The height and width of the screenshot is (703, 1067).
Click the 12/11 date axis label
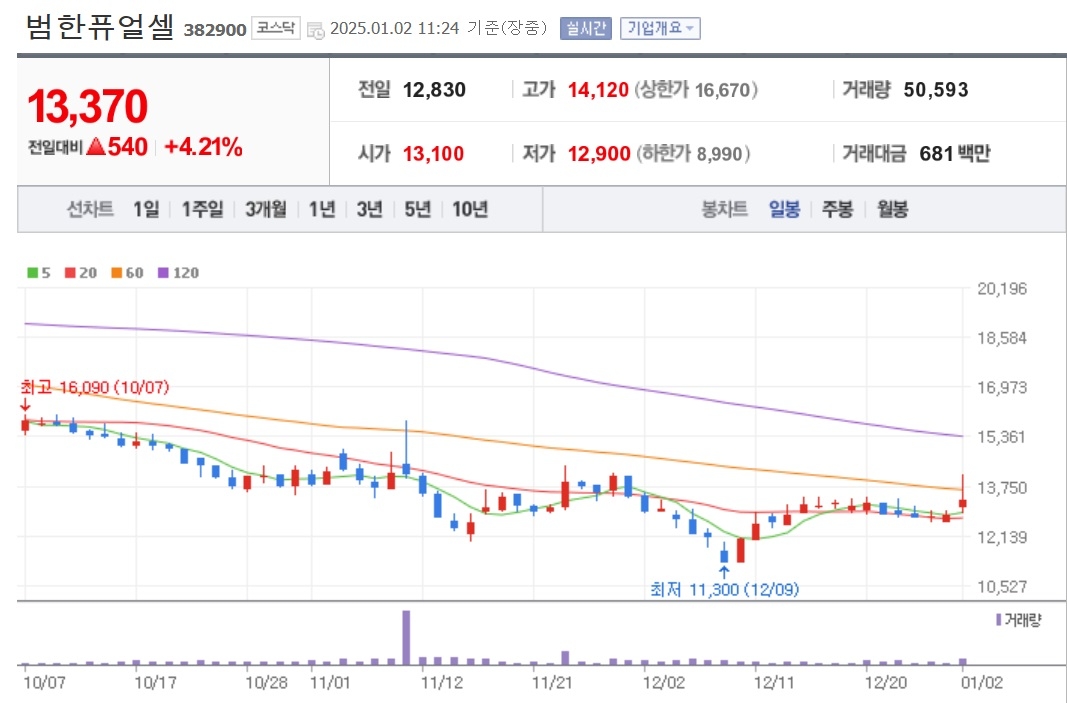pos(773,683)
